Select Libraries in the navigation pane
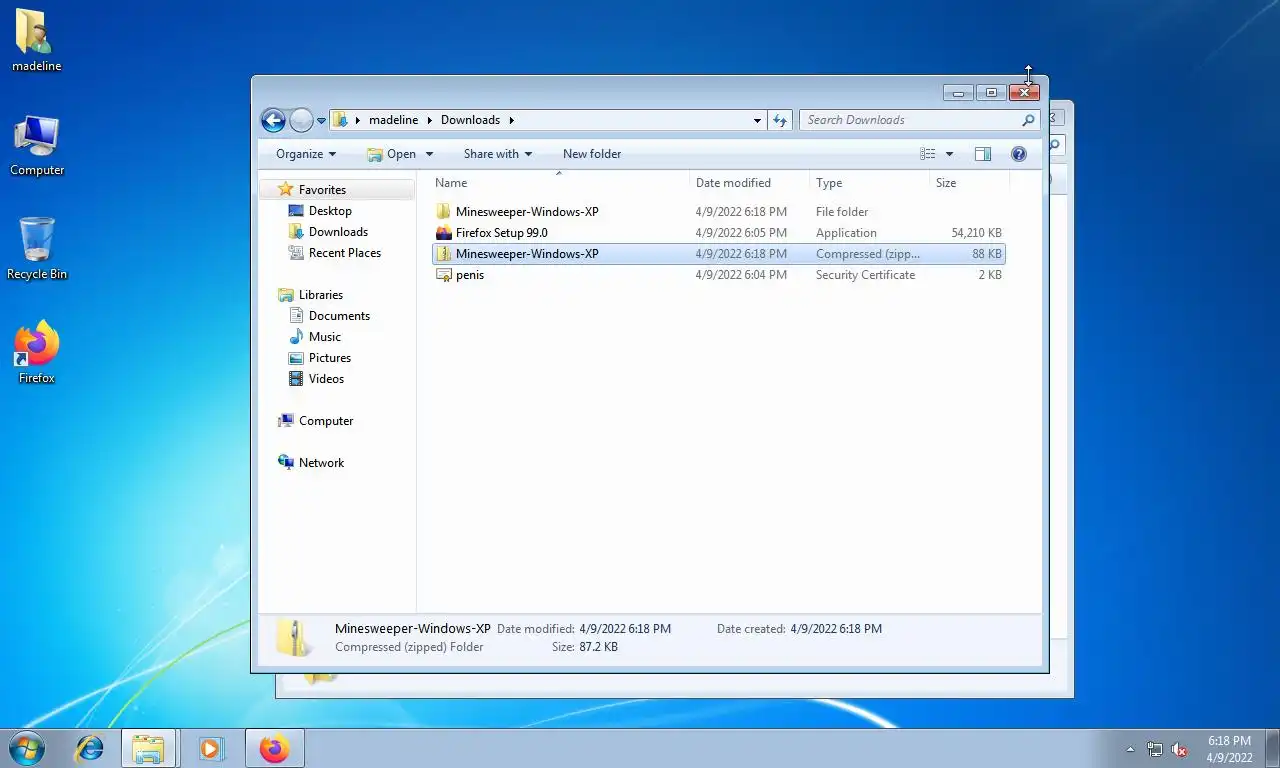The width and height of the screenshot is (1280, 768). (x=320, y=295)
